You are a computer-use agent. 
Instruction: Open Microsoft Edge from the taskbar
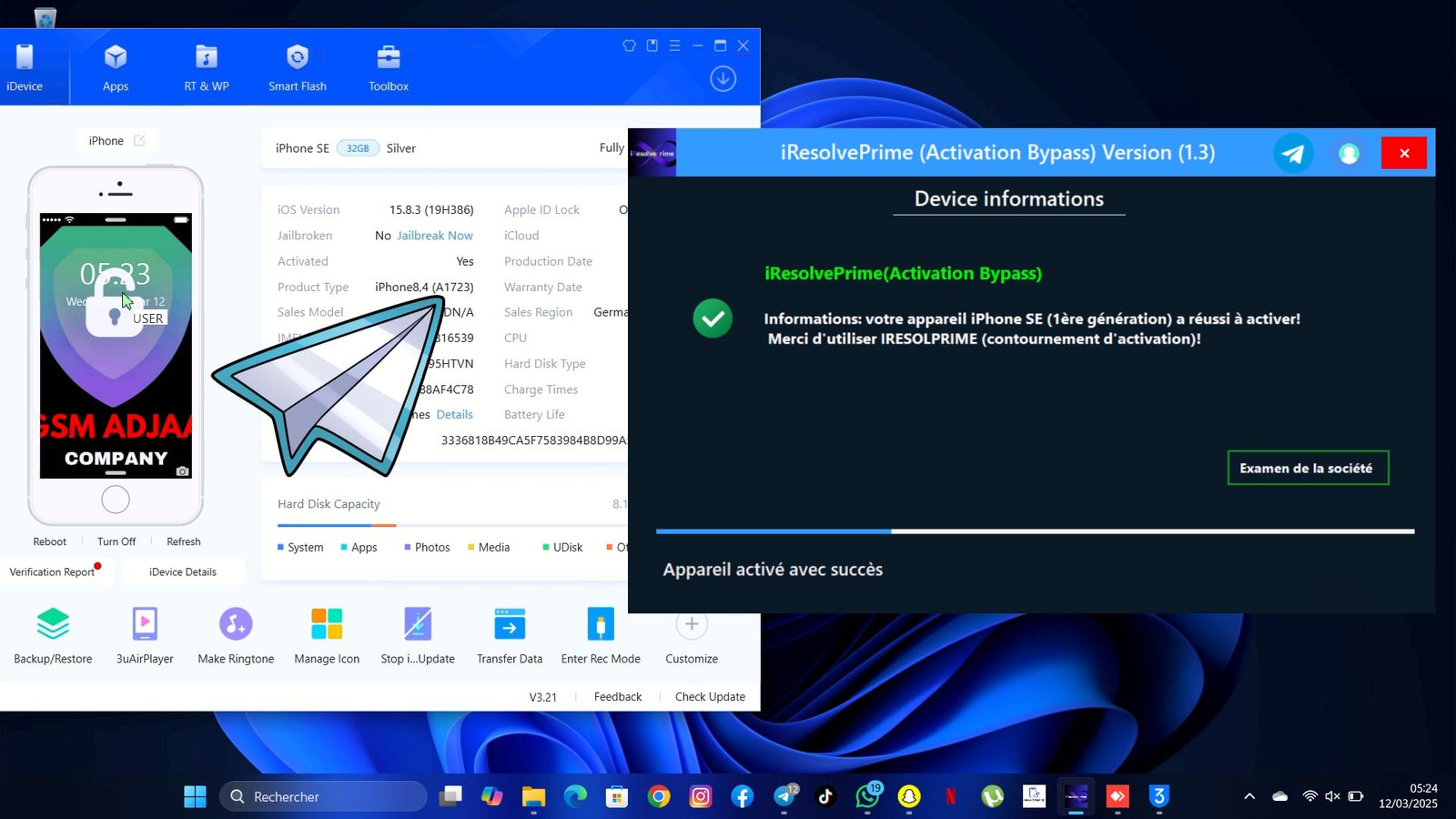tap(575, 796)
